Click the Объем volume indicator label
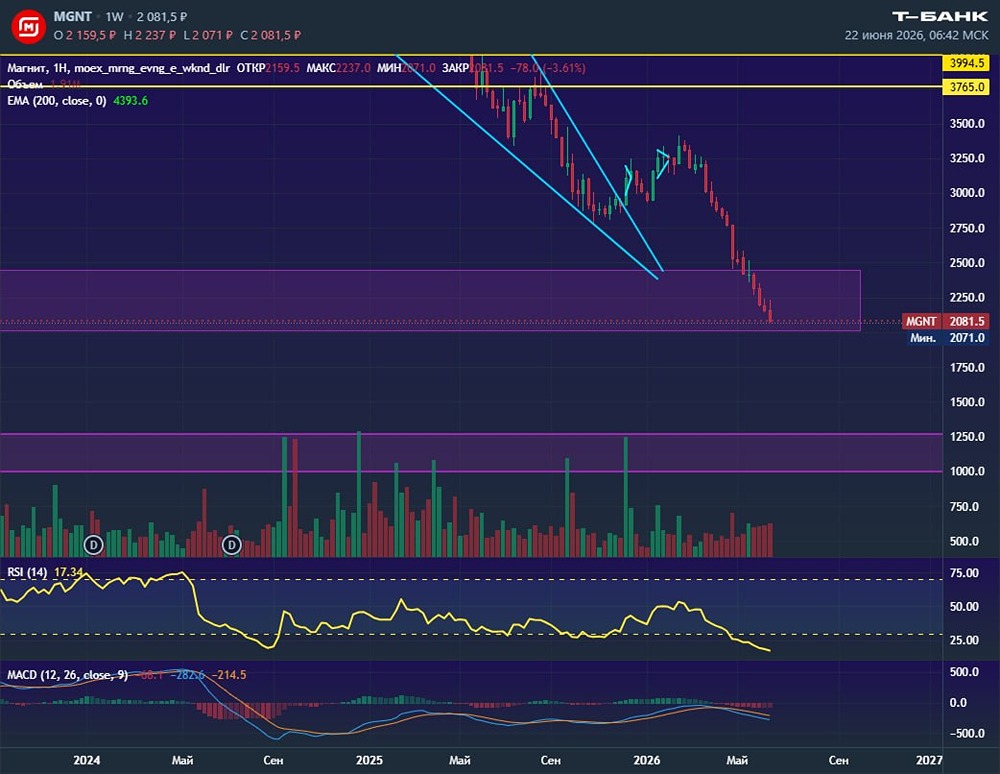The width and height of the screenshot is (1000, 774). click(24, 84)
